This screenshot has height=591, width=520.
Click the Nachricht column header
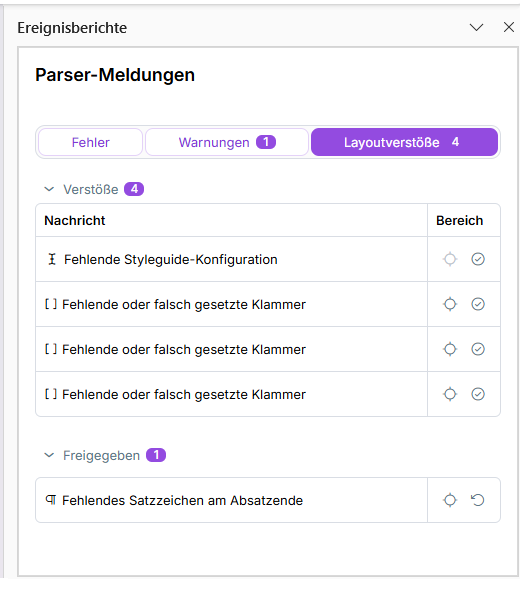[x=75, y=220]
